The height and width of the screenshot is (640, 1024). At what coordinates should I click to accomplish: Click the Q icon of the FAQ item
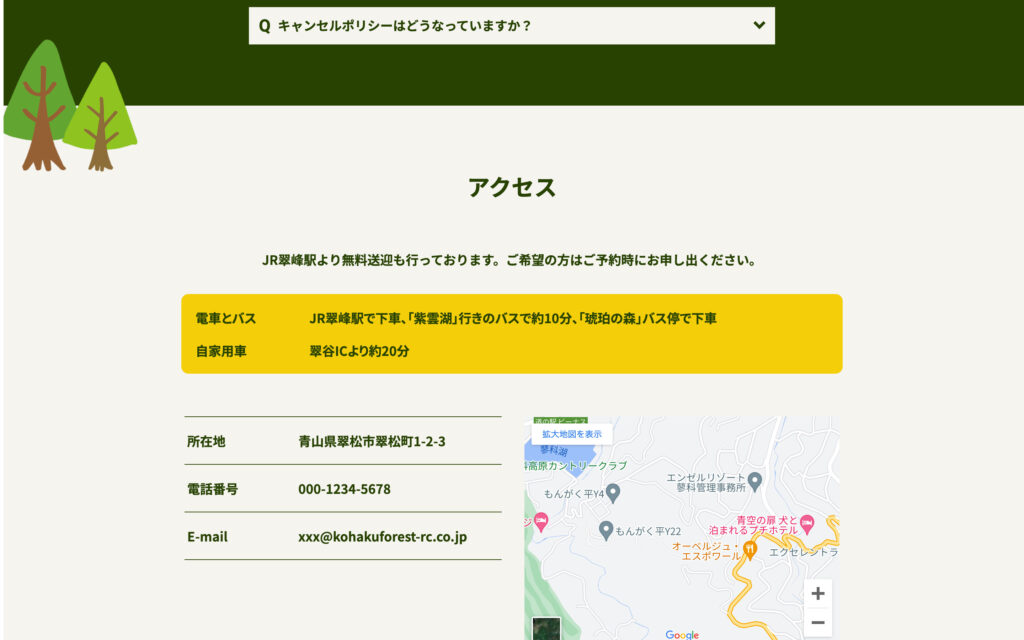(x=264, y=26)
